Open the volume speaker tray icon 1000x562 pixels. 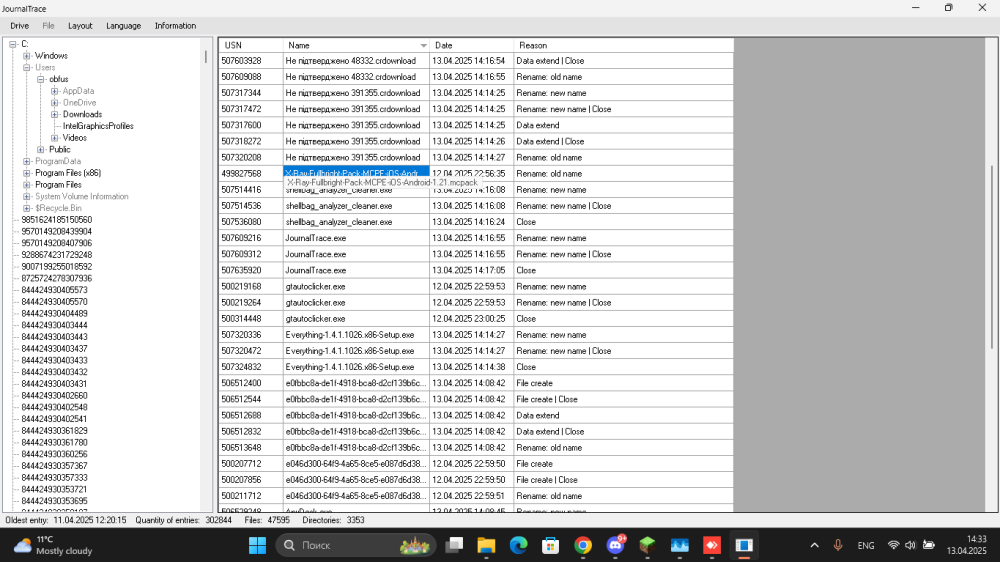pos(910,545)
